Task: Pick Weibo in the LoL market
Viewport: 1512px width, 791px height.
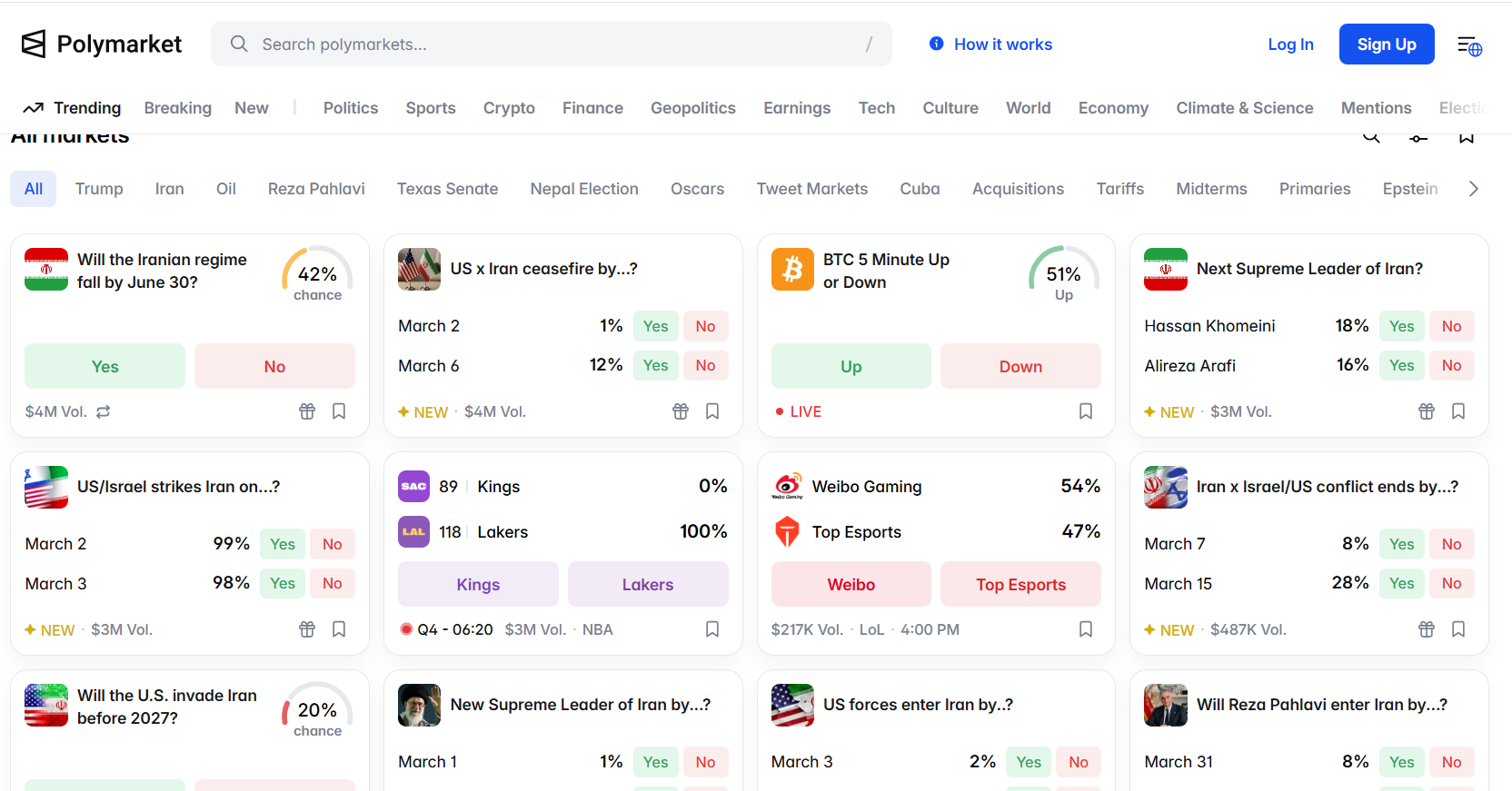Action: pos(851,584)
